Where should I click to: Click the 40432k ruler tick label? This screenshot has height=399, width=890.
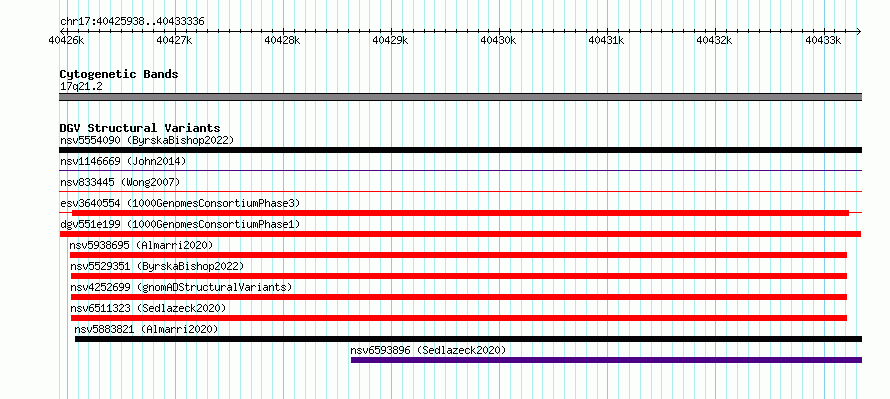click(715, 40)
